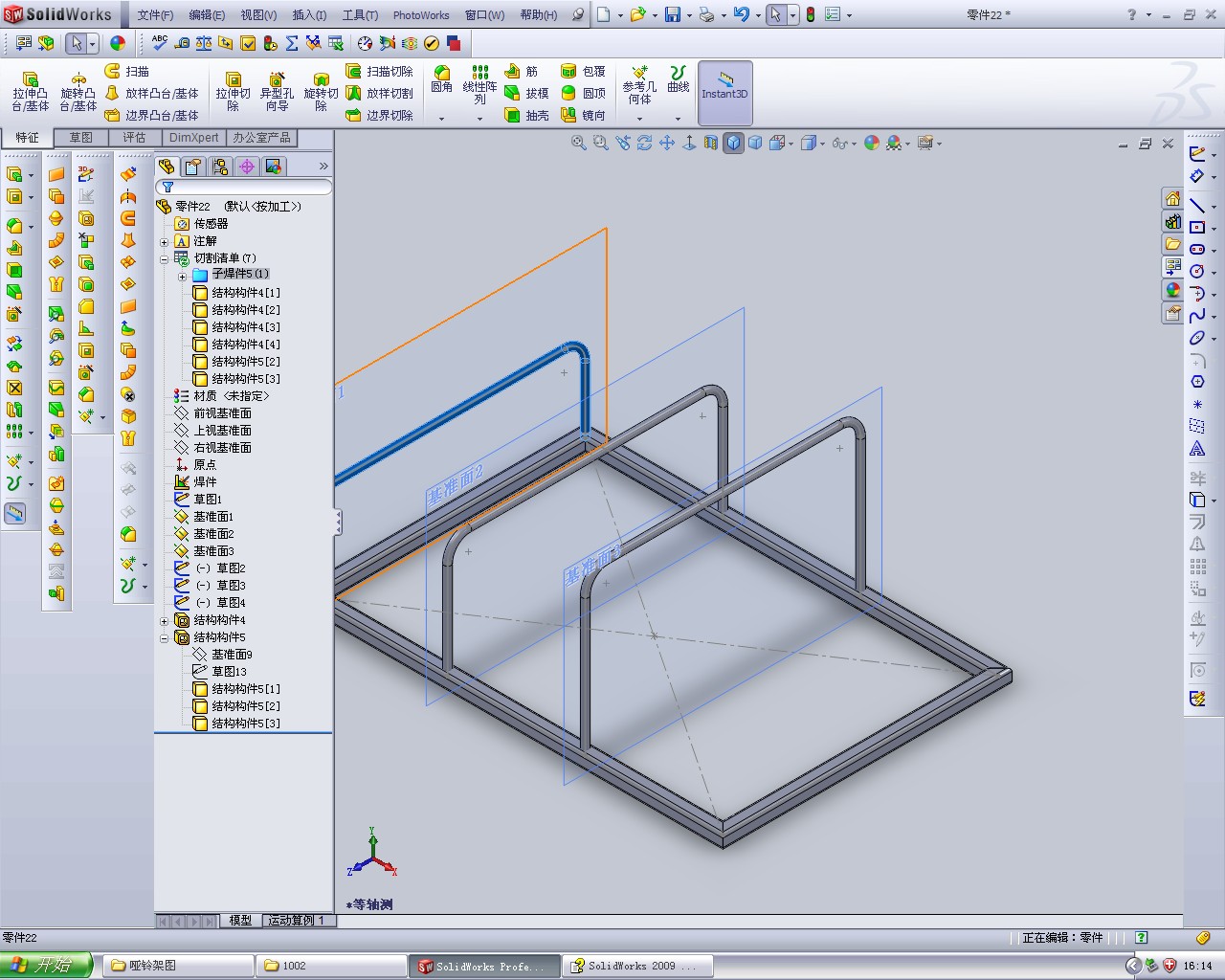Screen dimensions: 1225x980
Task: Select the Mirror (镜向) tool
Action: tap(583, 116)
